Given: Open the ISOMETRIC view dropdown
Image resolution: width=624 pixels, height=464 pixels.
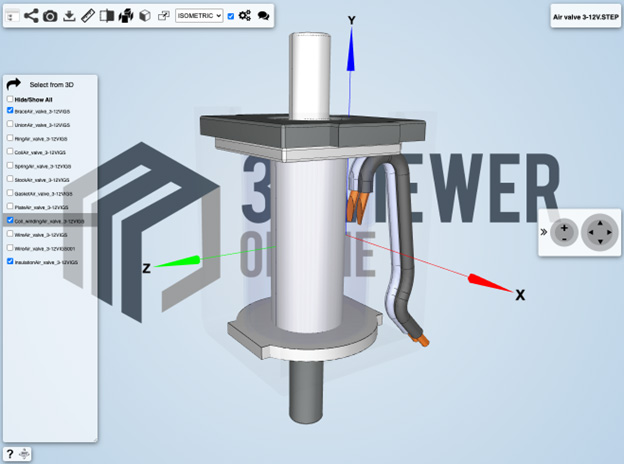Looking at the screenshot, I should tap(199, 16).
